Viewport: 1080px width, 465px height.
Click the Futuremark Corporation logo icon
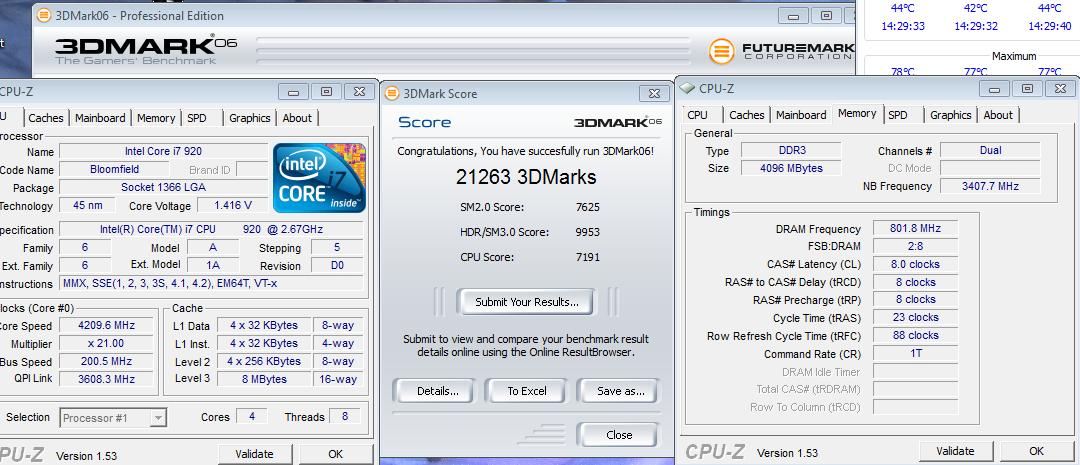point(722,51)
